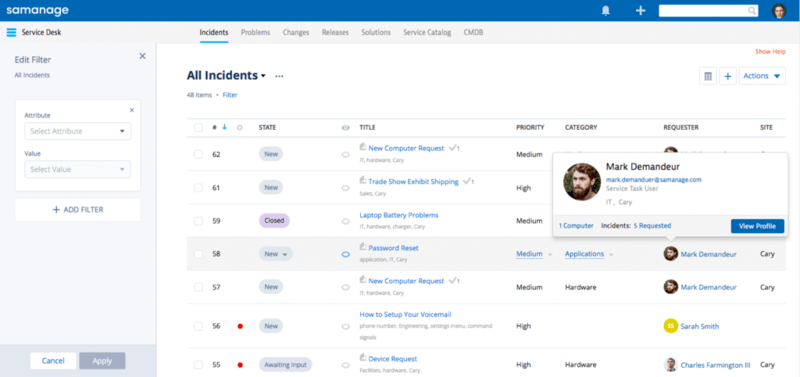Open Laptop Battery Problems incident
800x377 pixels.
[x=399, y=215]
